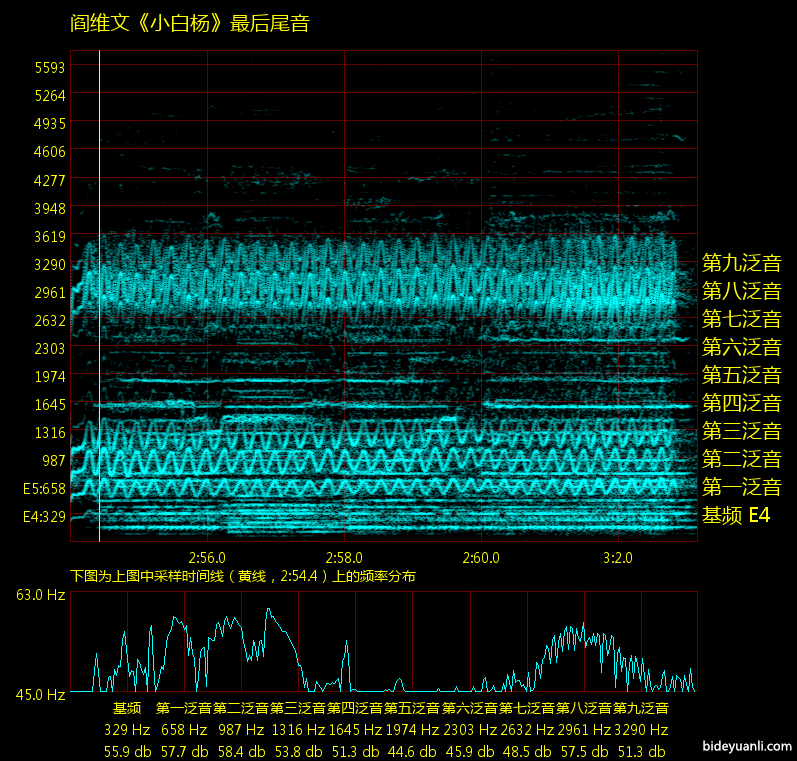Select the 329 Hz value in bottom table
Image resolution: width=797 pixels, height=761 pixels.
pos(127,730)
